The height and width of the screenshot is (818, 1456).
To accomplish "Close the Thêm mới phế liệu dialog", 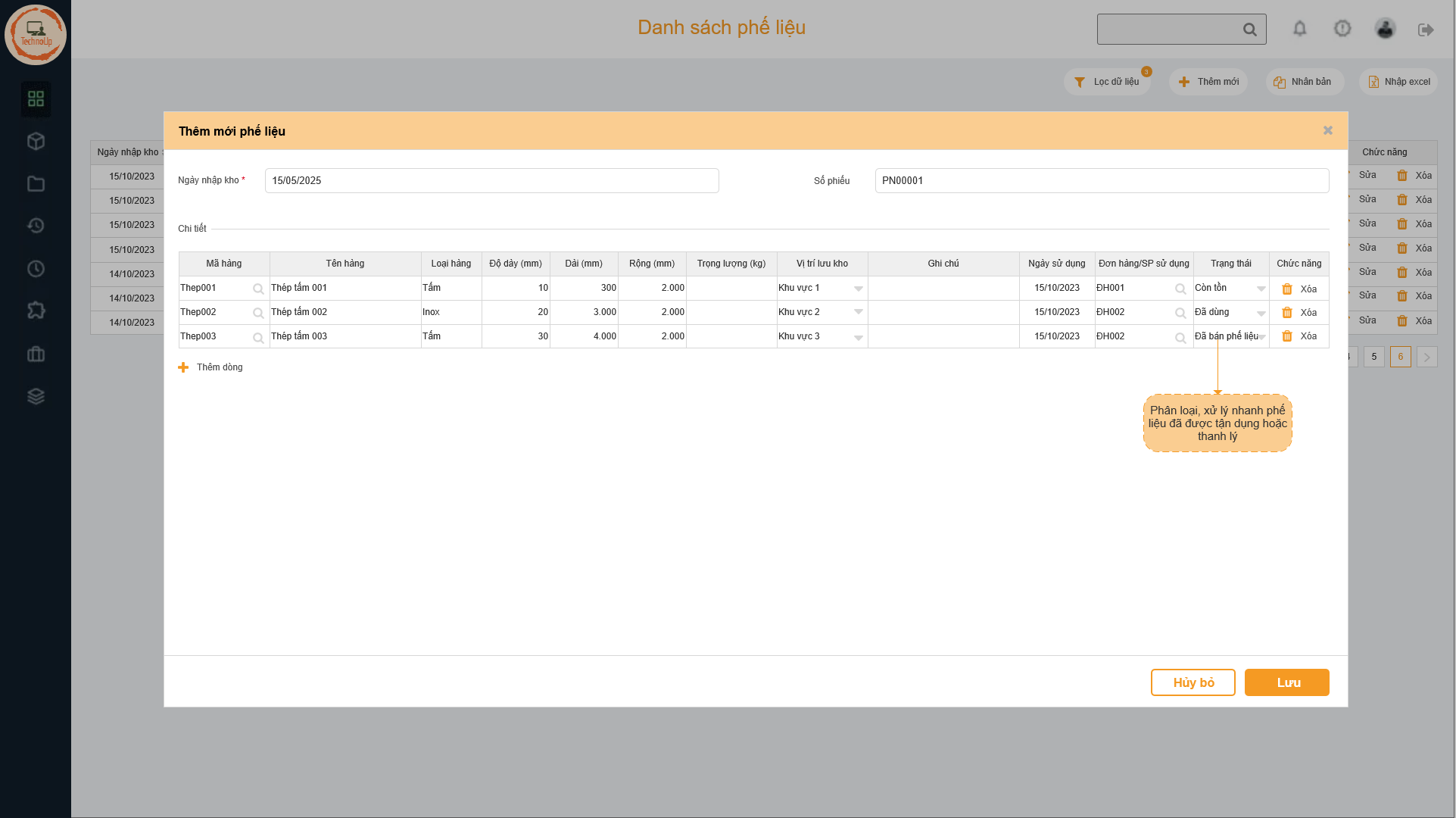I will (x=1327, y=130).
